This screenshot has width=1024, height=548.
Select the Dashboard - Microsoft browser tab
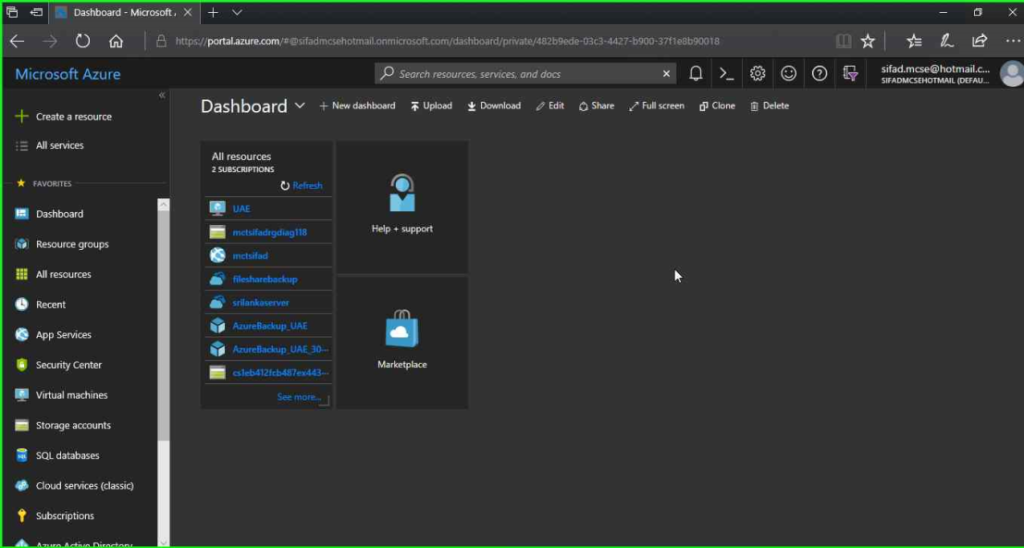point(124,12)
